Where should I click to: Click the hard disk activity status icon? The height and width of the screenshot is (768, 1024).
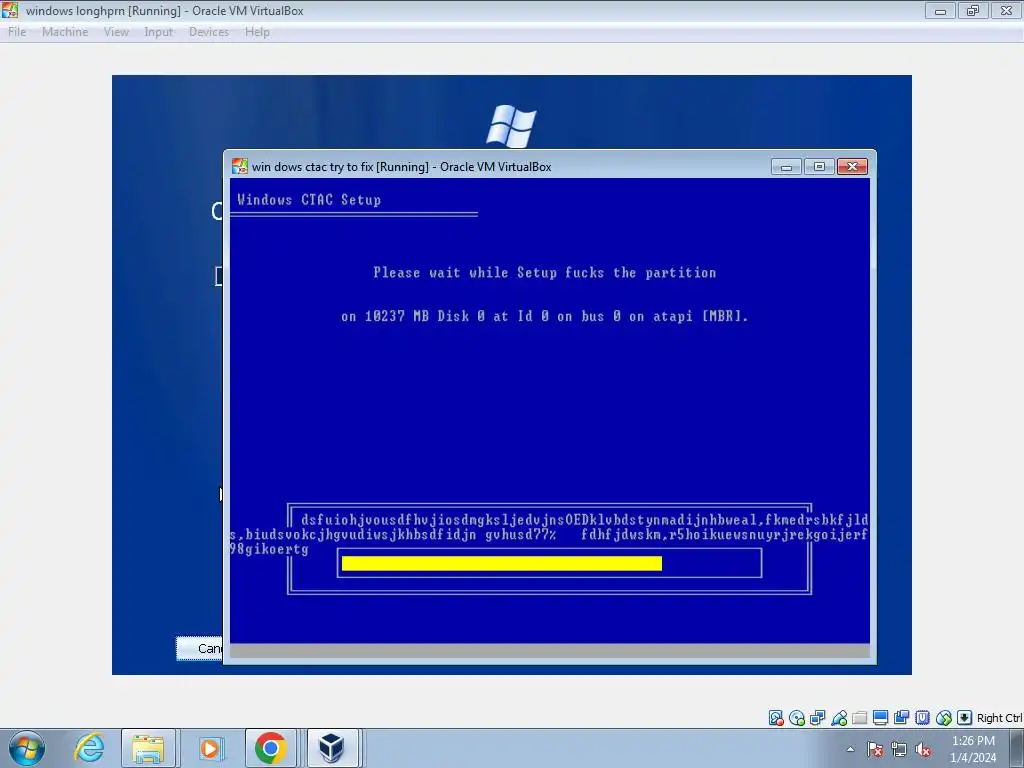(x=776, y=718)
